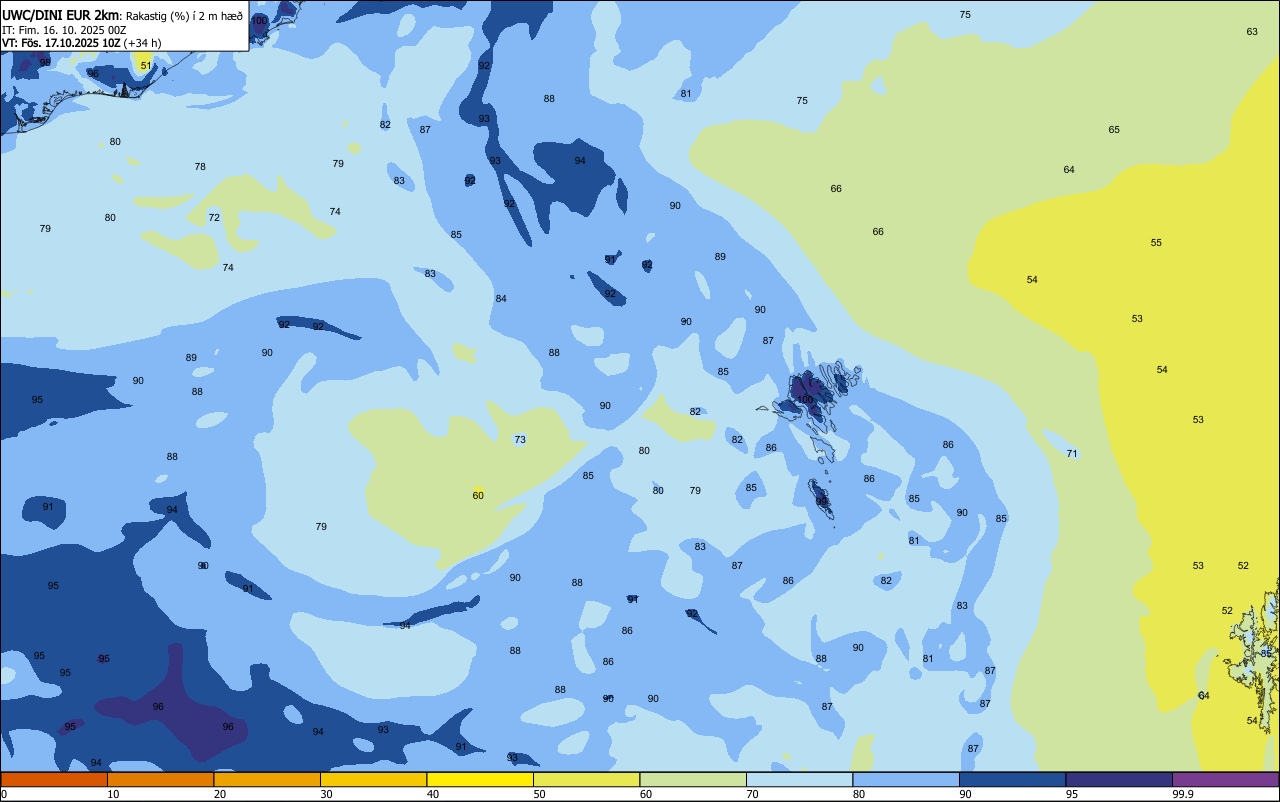Select the 20–30 amber legend swatch
The width and height of the screenshot is (1280, 802).
point(267,780)
